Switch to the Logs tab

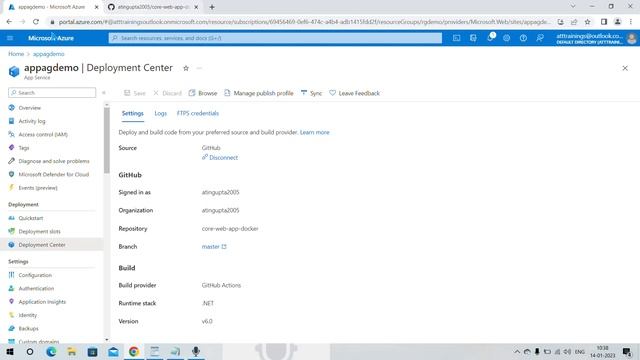[x=160, y=113]
